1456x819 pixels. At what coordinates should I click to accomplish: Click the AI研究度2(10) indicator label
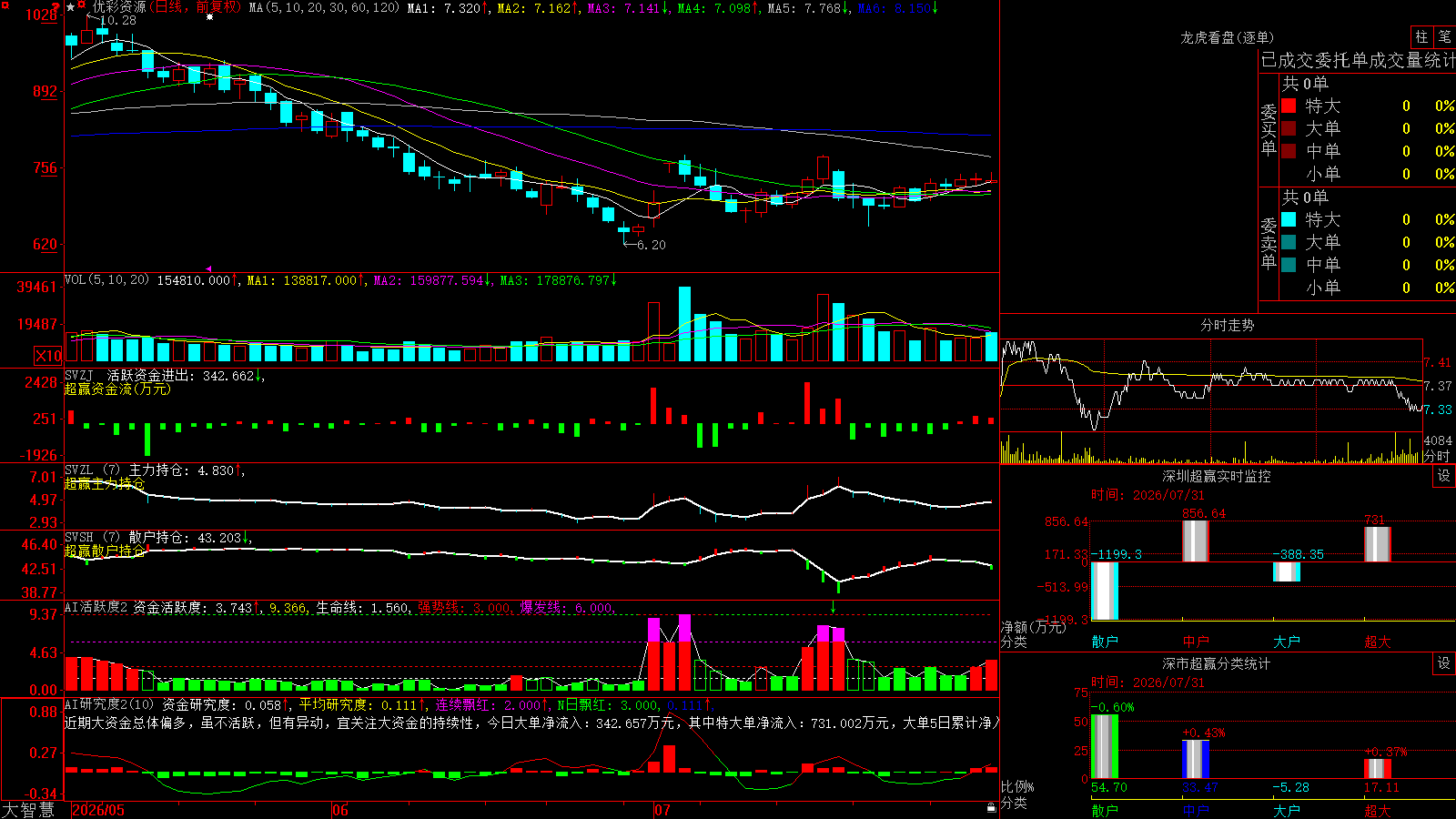click(109, 704)
